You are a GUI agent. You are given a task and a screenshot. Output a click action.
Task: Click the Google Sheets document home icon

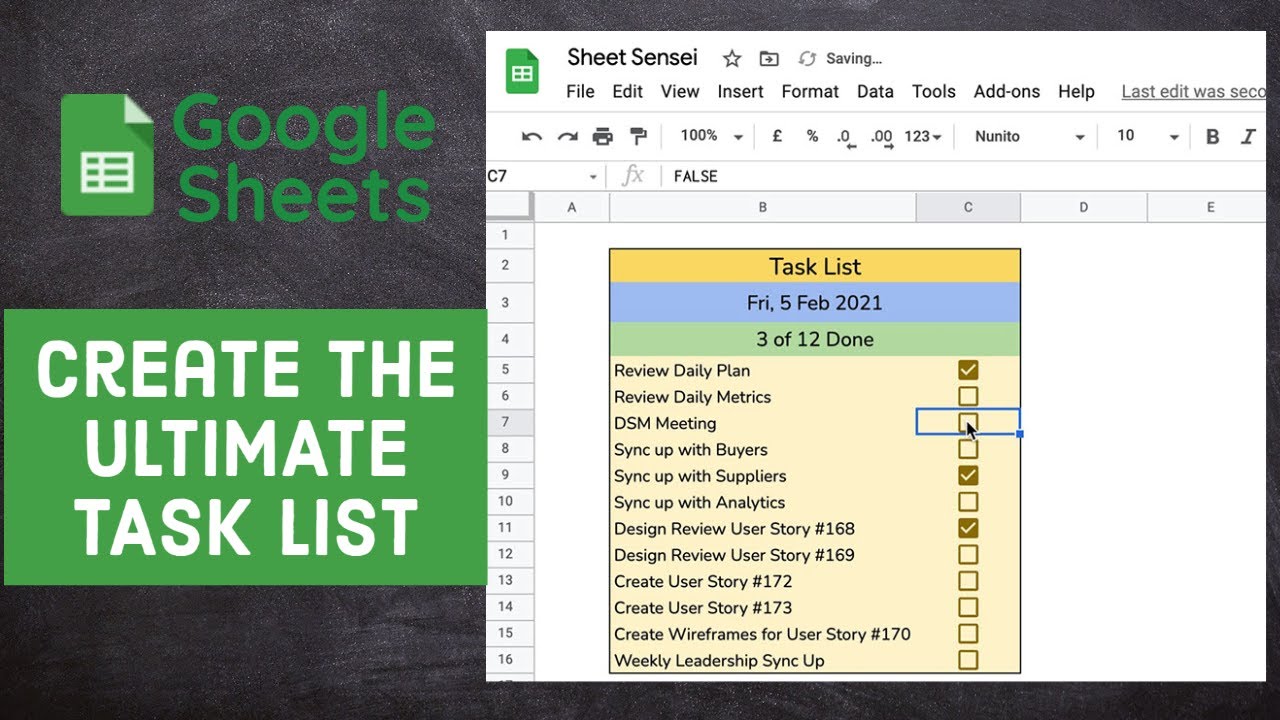click(522, 71)
